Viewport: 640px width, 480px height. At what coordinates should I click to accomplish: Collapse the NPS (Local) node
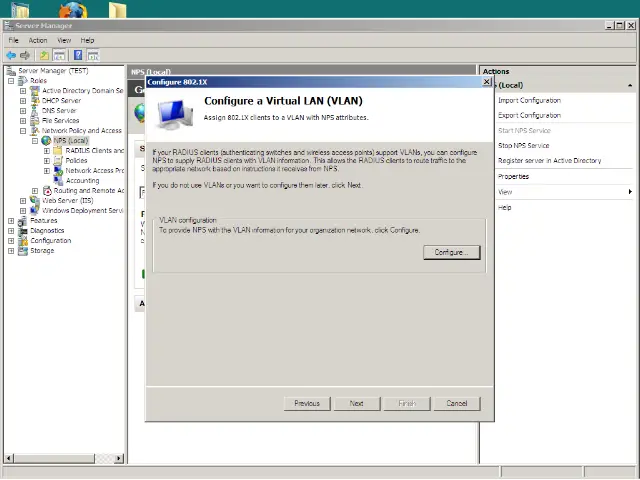[x=35, y=141]
